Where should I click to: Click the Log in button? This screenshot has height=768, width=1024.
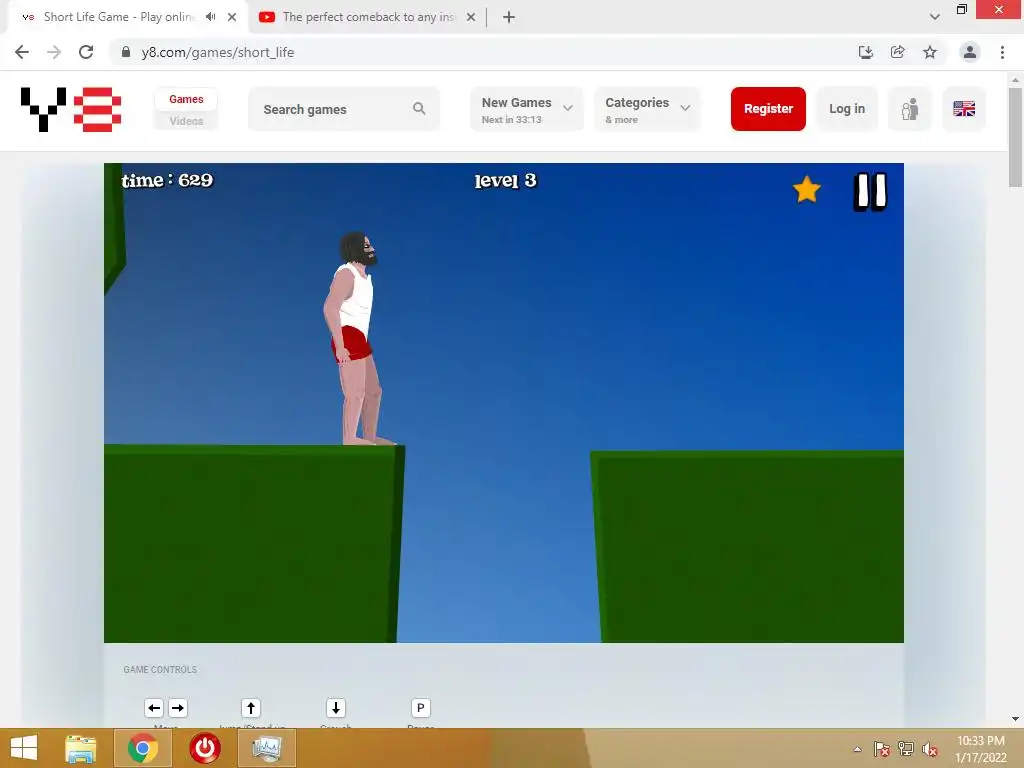pyautogui.click(x=847, y=109)
